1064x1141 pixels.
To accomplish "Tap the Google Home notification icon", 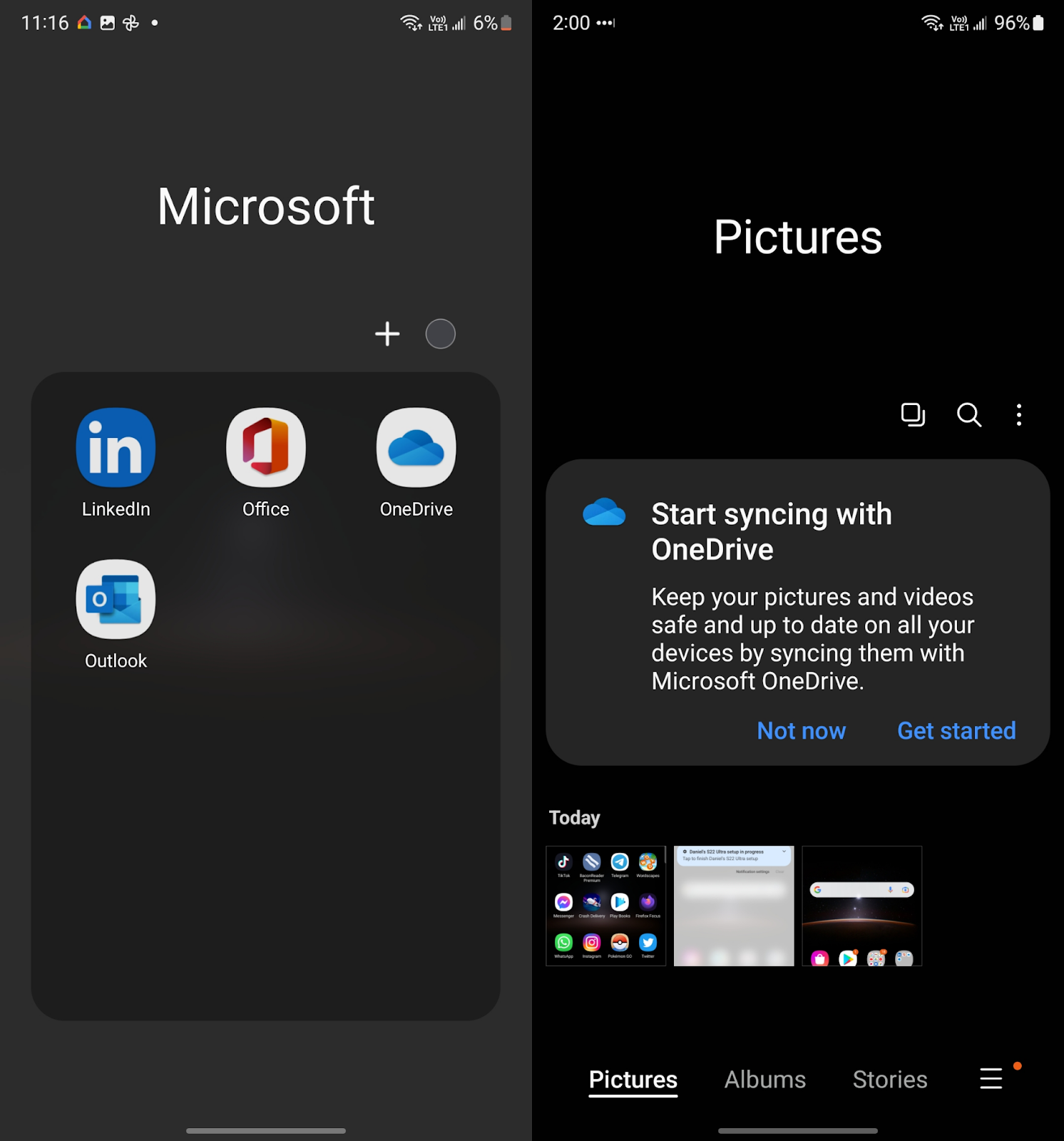I will 84,23.
